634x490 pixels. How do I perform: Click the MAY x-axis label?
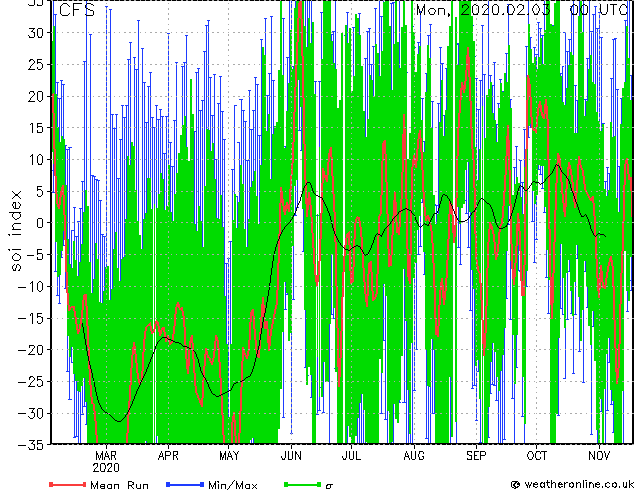click(229, 456)
